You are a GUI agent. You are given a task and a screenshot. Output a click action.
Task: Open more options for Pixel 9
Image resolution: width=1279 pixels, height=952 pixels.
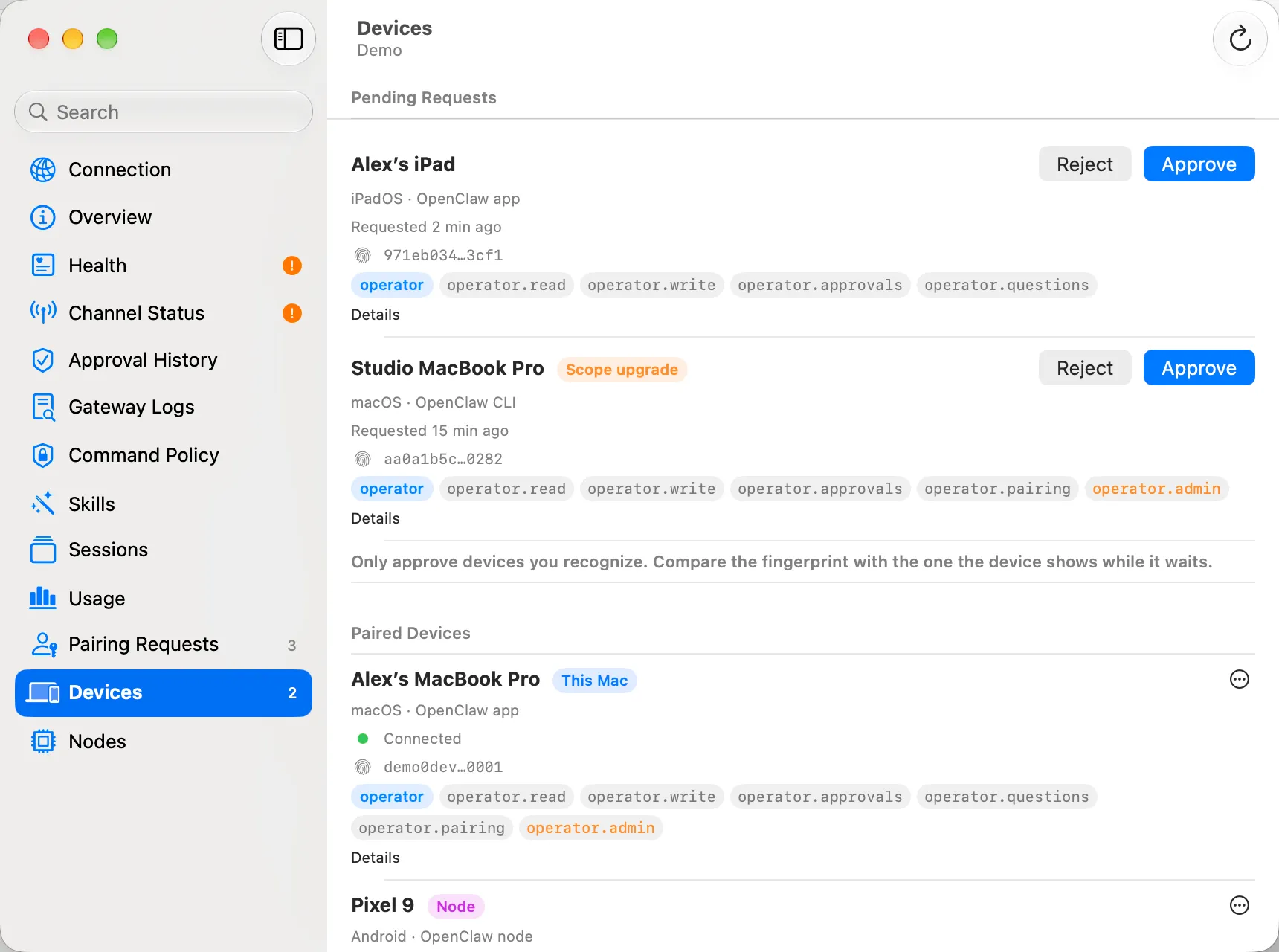click(x=1239, y=905)
